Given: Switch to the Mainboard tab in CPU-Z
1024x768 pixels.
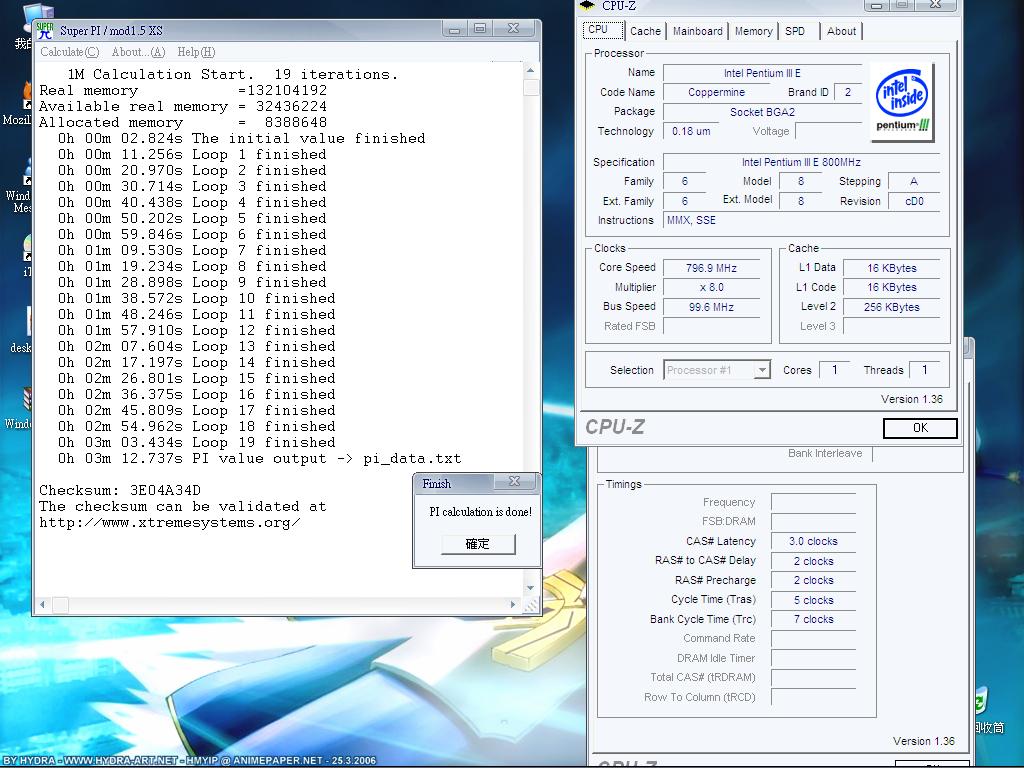Looking at the screenshot, I should pos(697,31).
